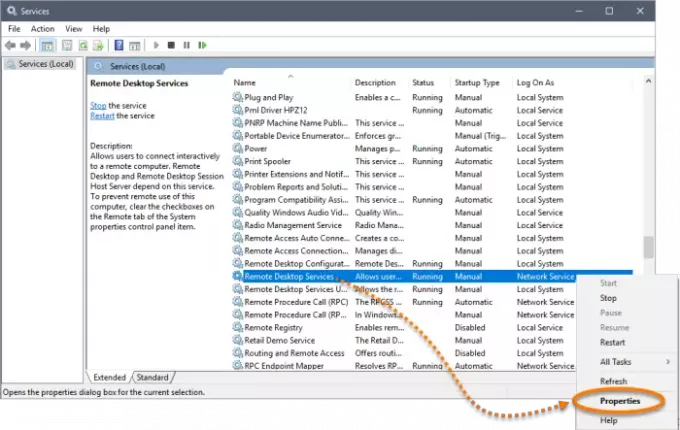
Task: Toggle the Show/Hide Console Tree icon
Action: tap(47, 45)
